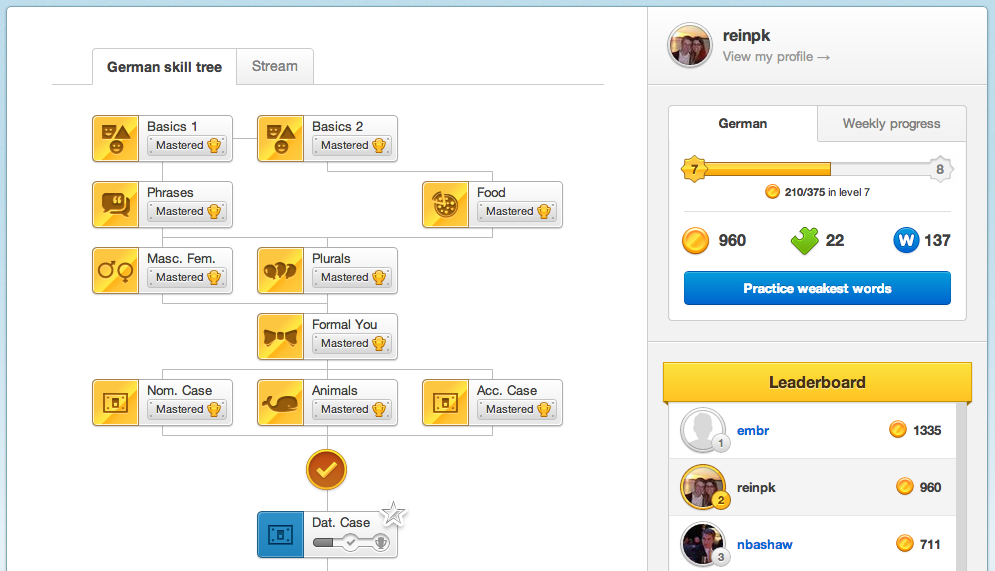
Task: Click the level 7 progress bar
Action: tap(817, 169)
